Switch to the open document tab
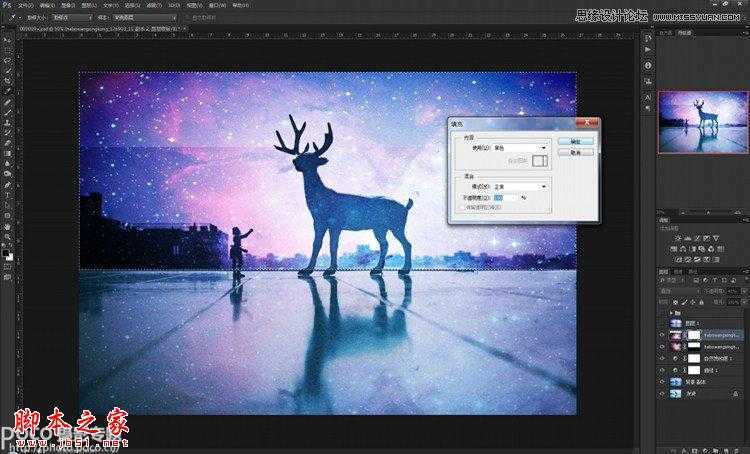This screenshot has height=454, width=750. point(101,29)
